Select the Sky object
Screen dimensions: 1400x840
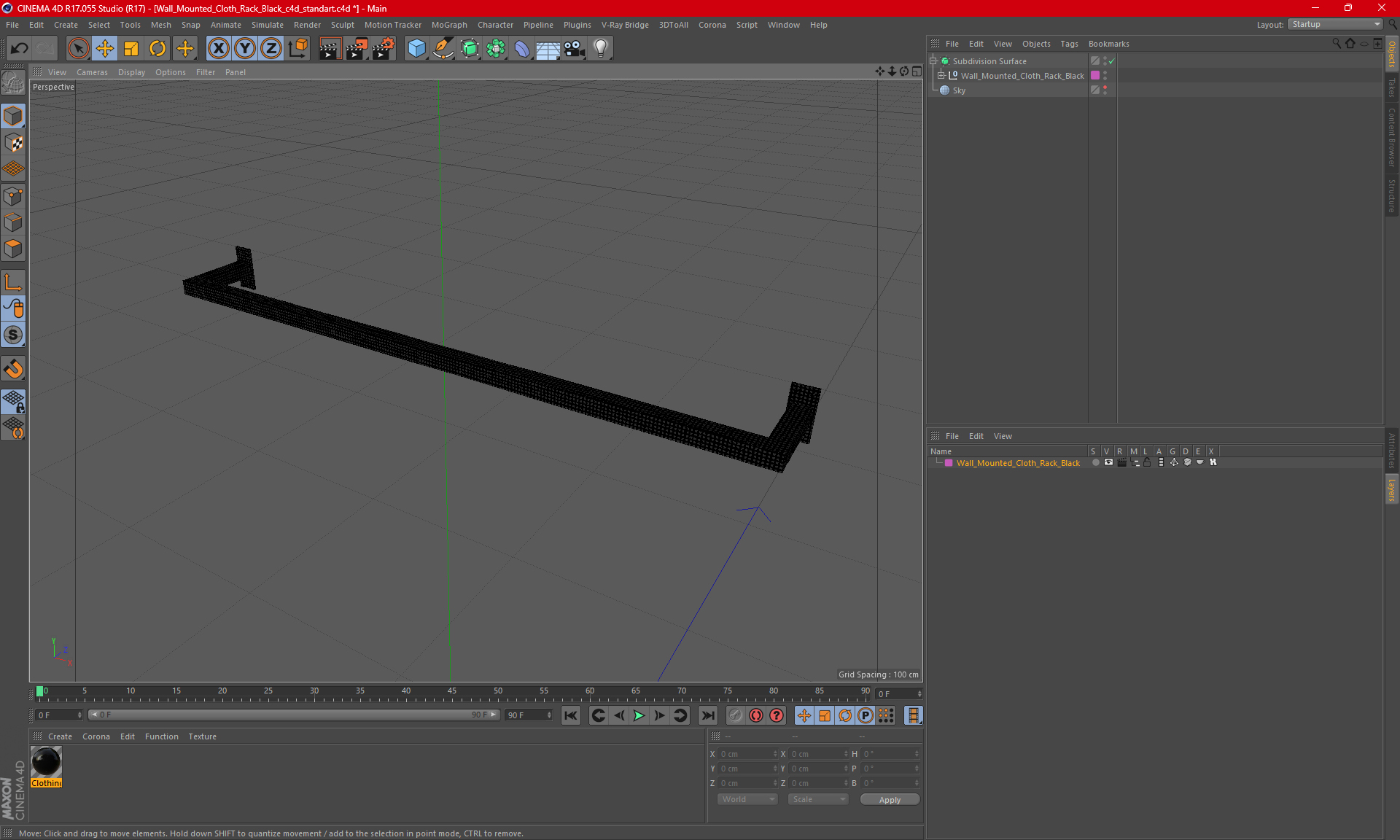point(959,90)
